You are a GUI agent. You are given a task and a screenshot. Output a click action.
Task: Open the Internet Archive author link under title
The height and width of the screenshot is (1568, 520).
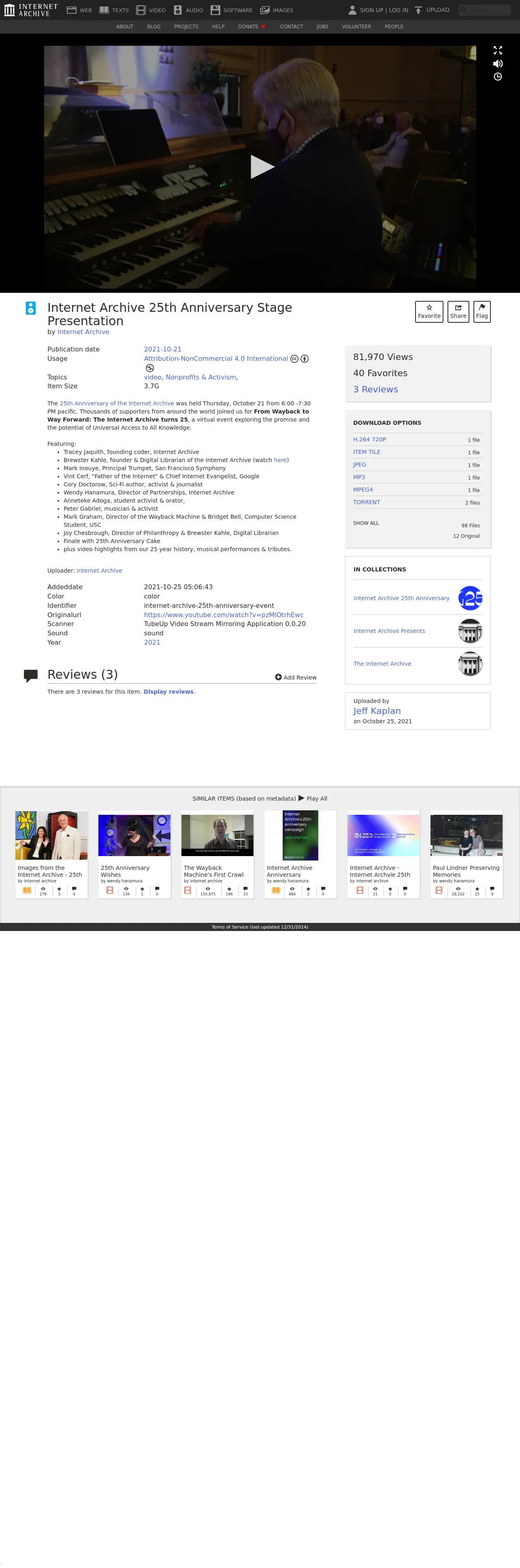83,332
